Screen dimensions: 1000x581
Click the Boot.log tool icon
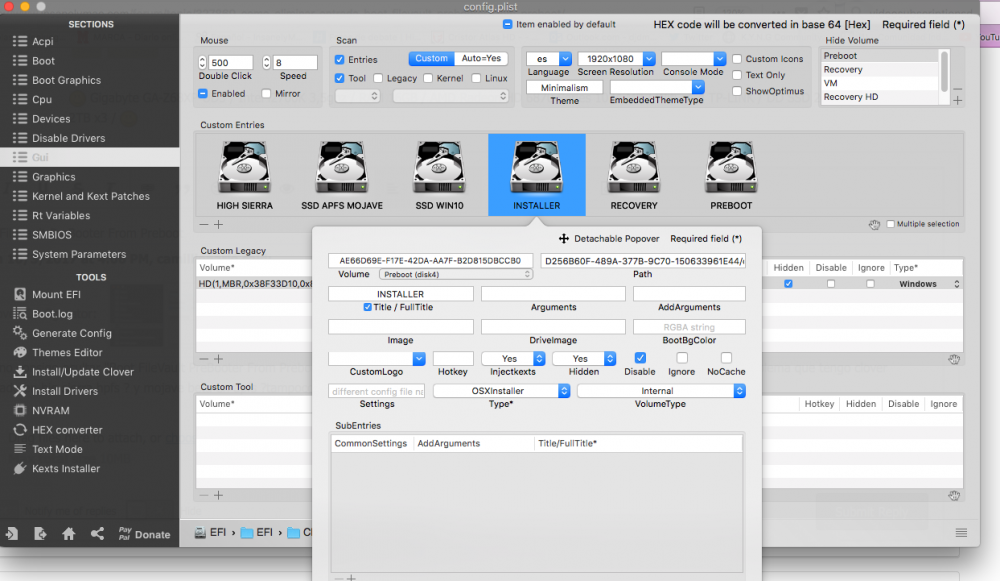[20, 313]
